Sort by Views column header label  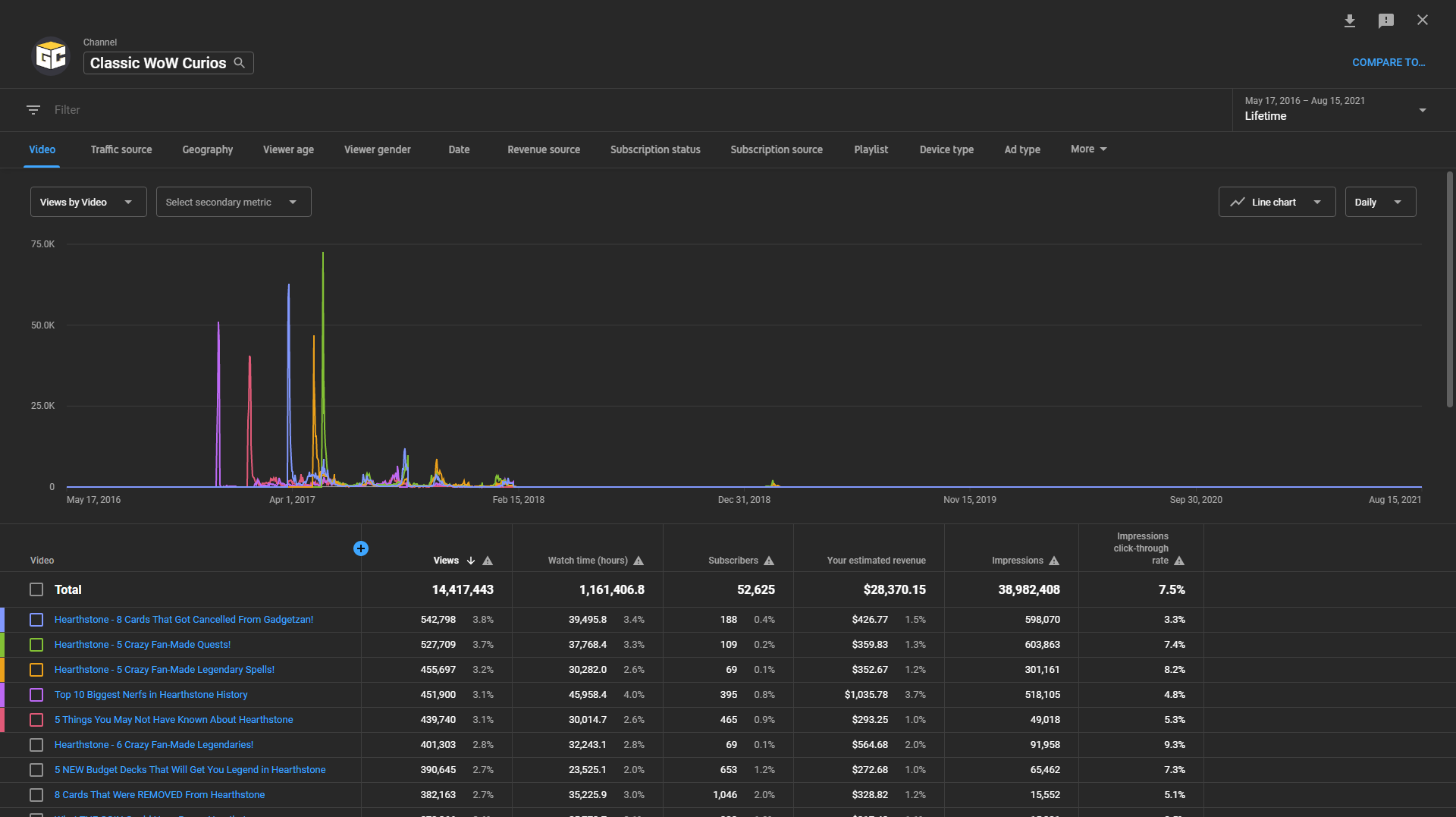click(x=446, y=561)
